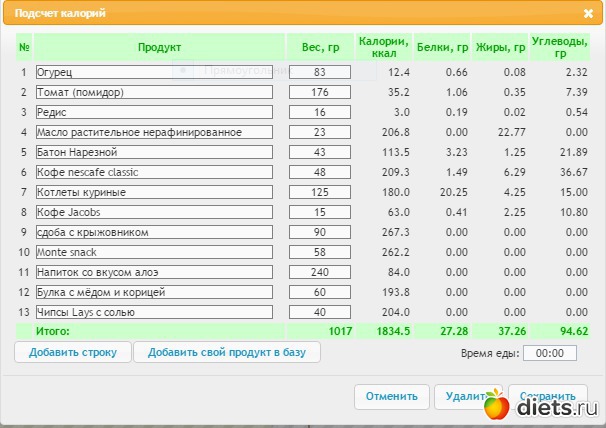Edit the Огурец product name field

pos(154,72)
